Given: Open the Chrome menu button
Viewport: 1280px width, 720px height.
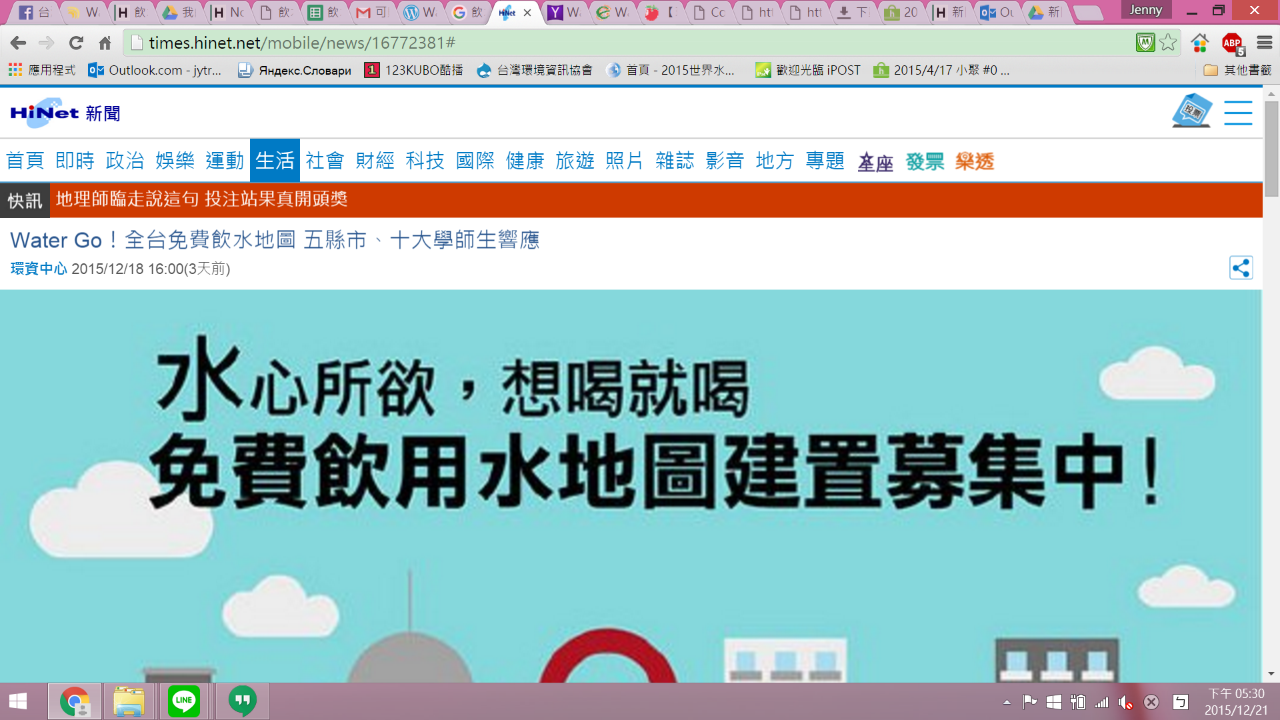Looking at the screenshot, I should [x=1262, y=43].
